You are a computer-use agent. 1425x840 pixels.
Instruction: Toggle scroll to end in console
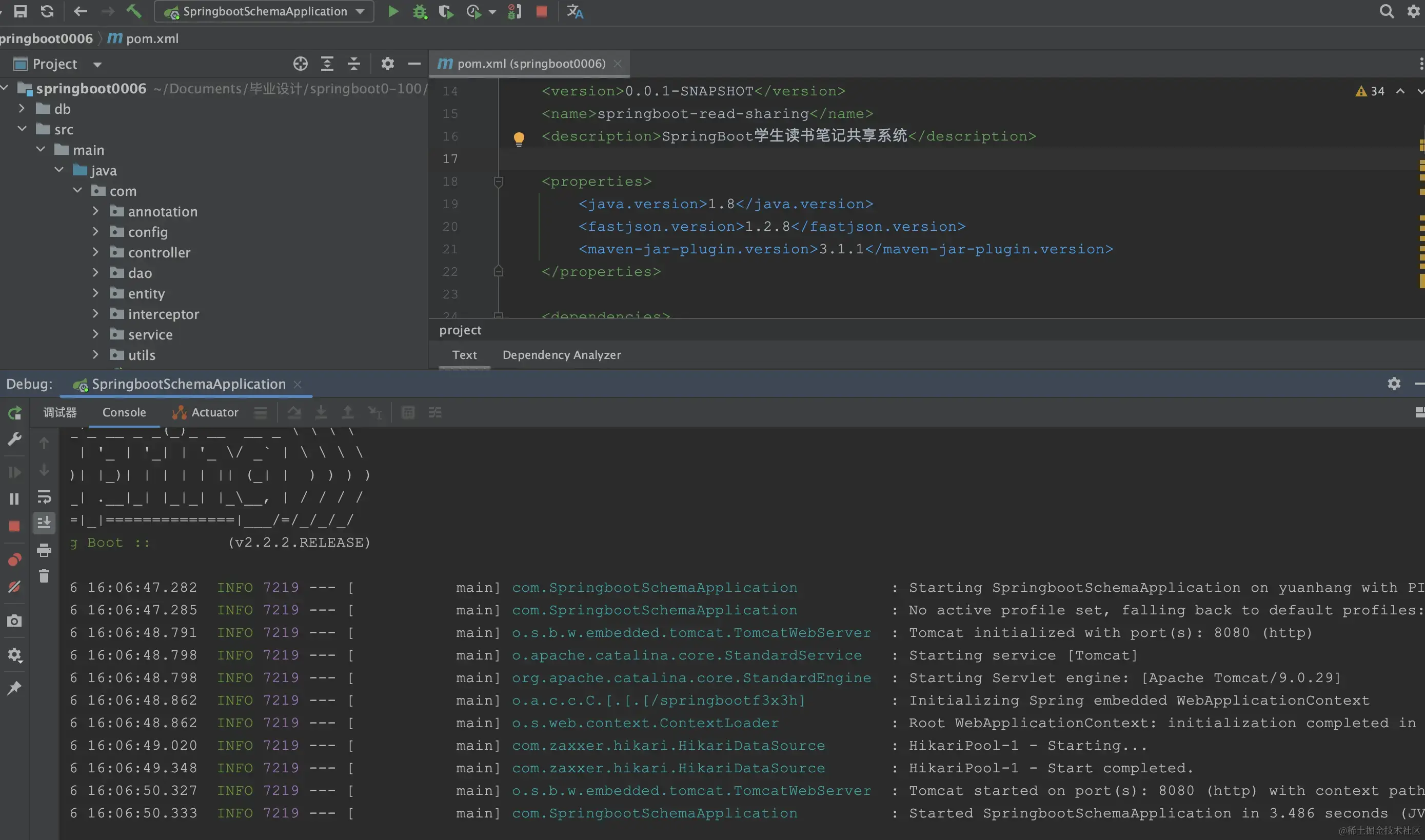pyautogui.click(x=44, y=523)
